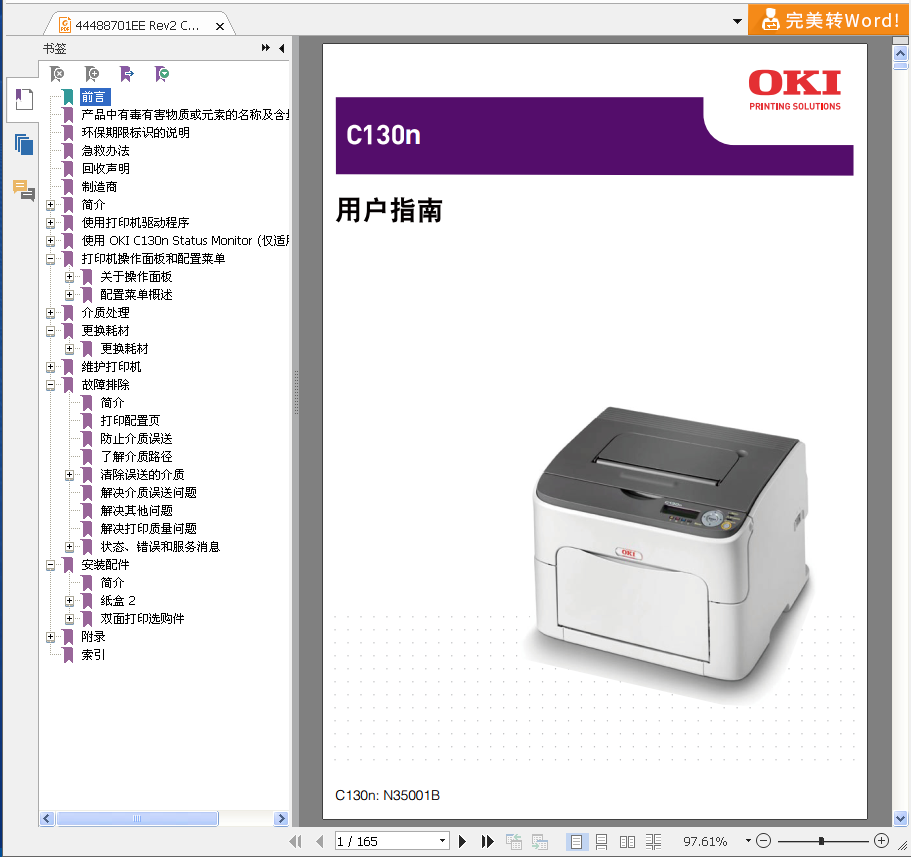Open the page number dropdown arrow
The image size is (911, 857).
pos(443,841)
